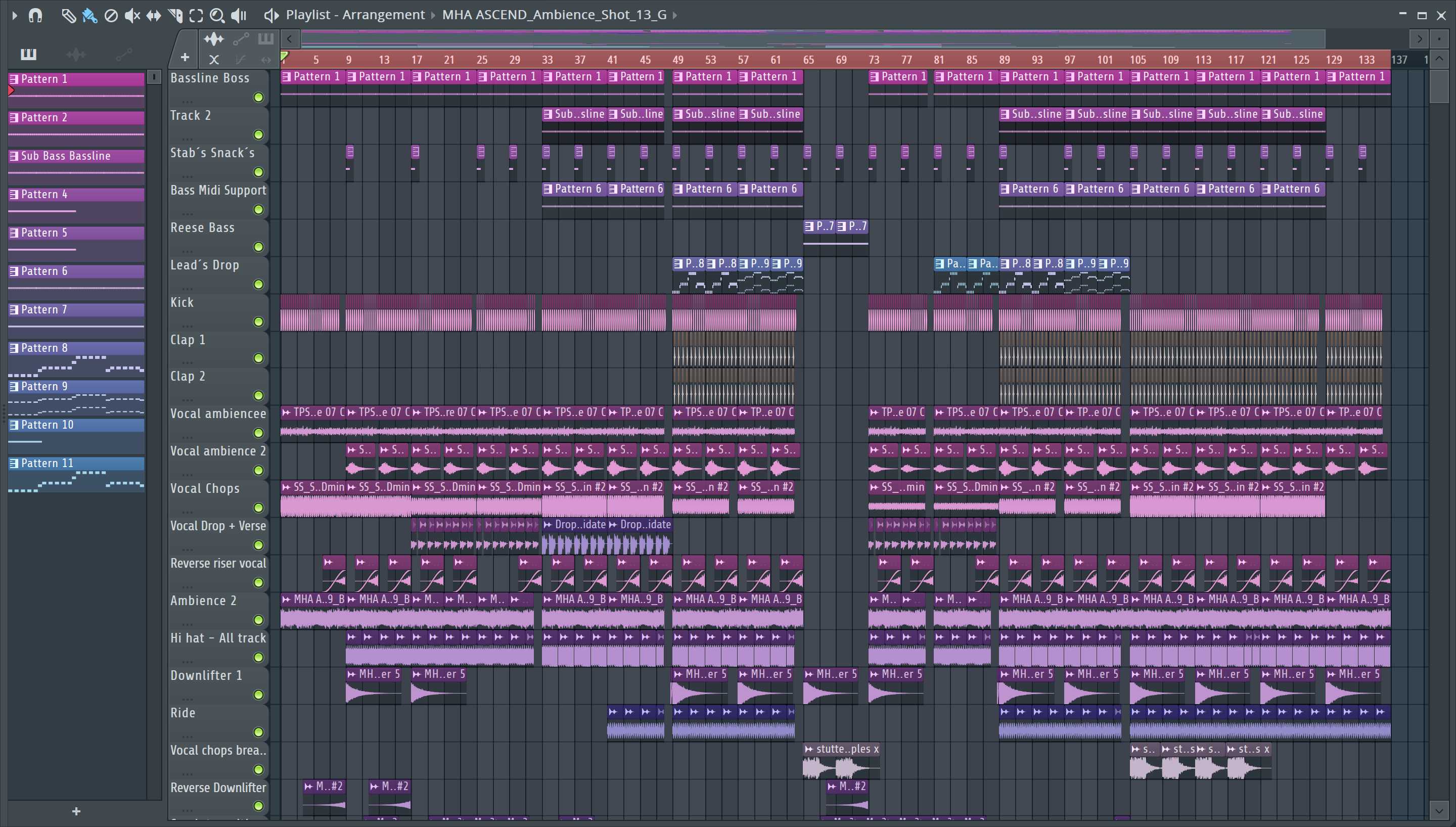The height and width of the screenshot is (827, 1456).
Task: Select the Mute tool
Action: [x=132, y=15]
